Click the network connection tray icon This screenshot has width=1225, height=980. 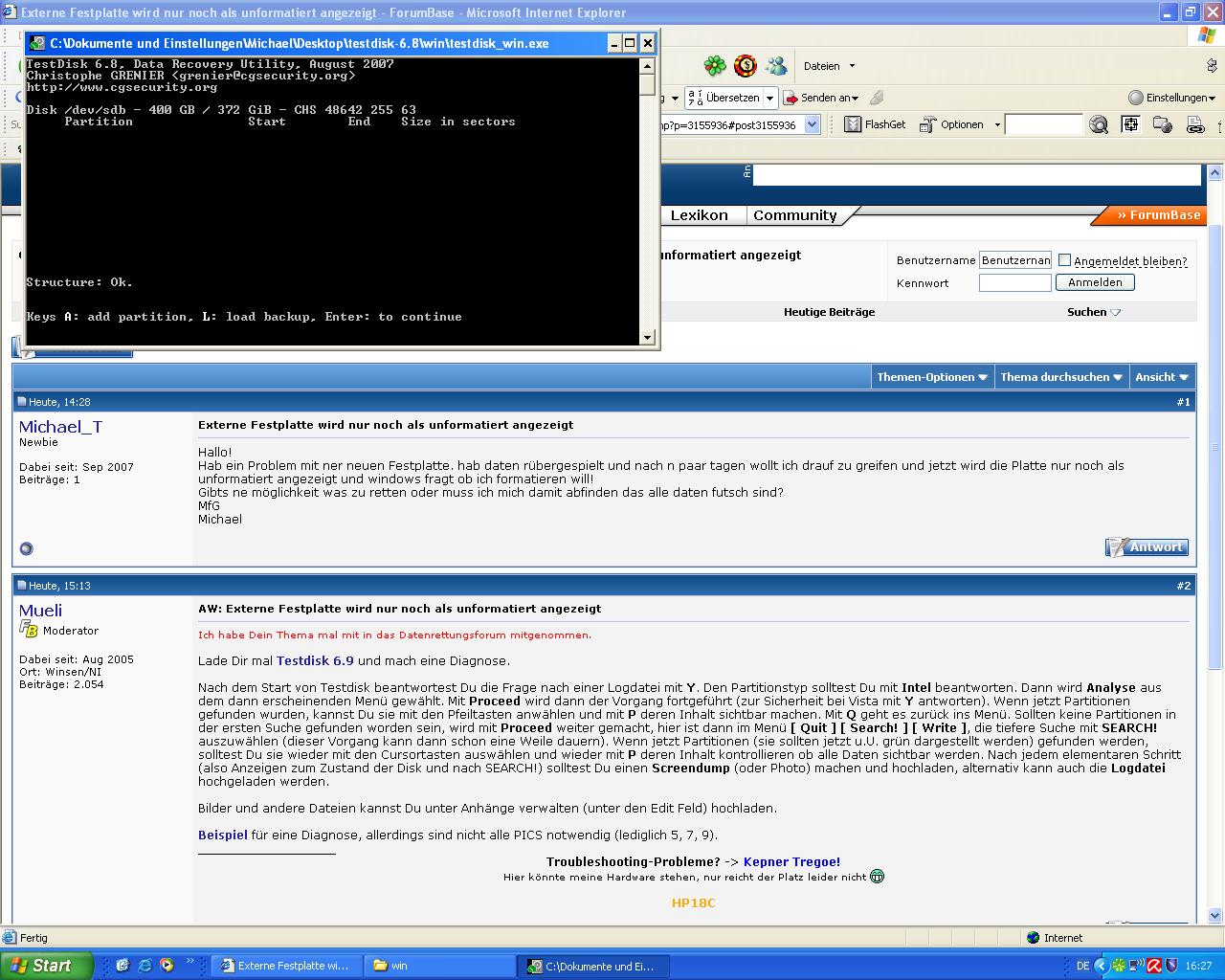(x=1136, y=966)
